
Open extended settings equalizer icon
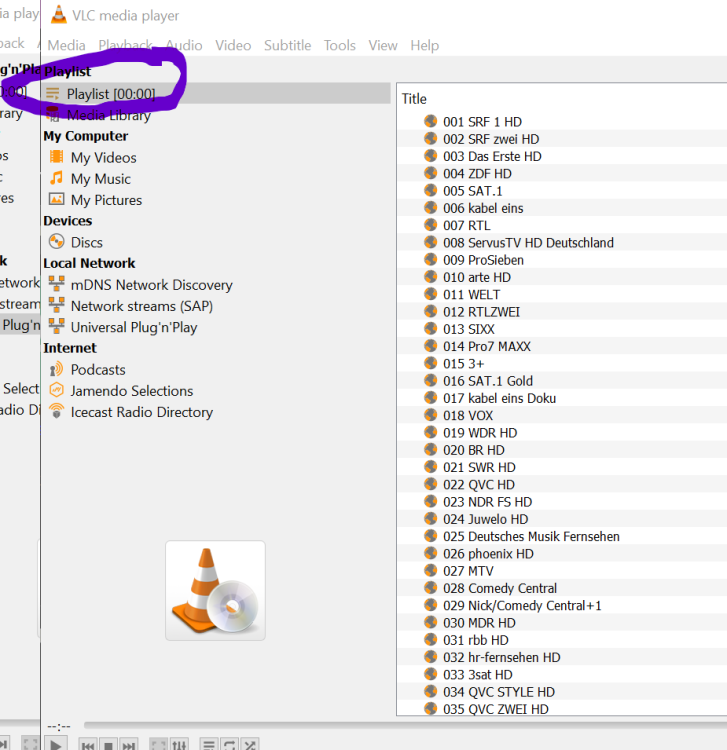pyautogui.click(x=179, y=745)
